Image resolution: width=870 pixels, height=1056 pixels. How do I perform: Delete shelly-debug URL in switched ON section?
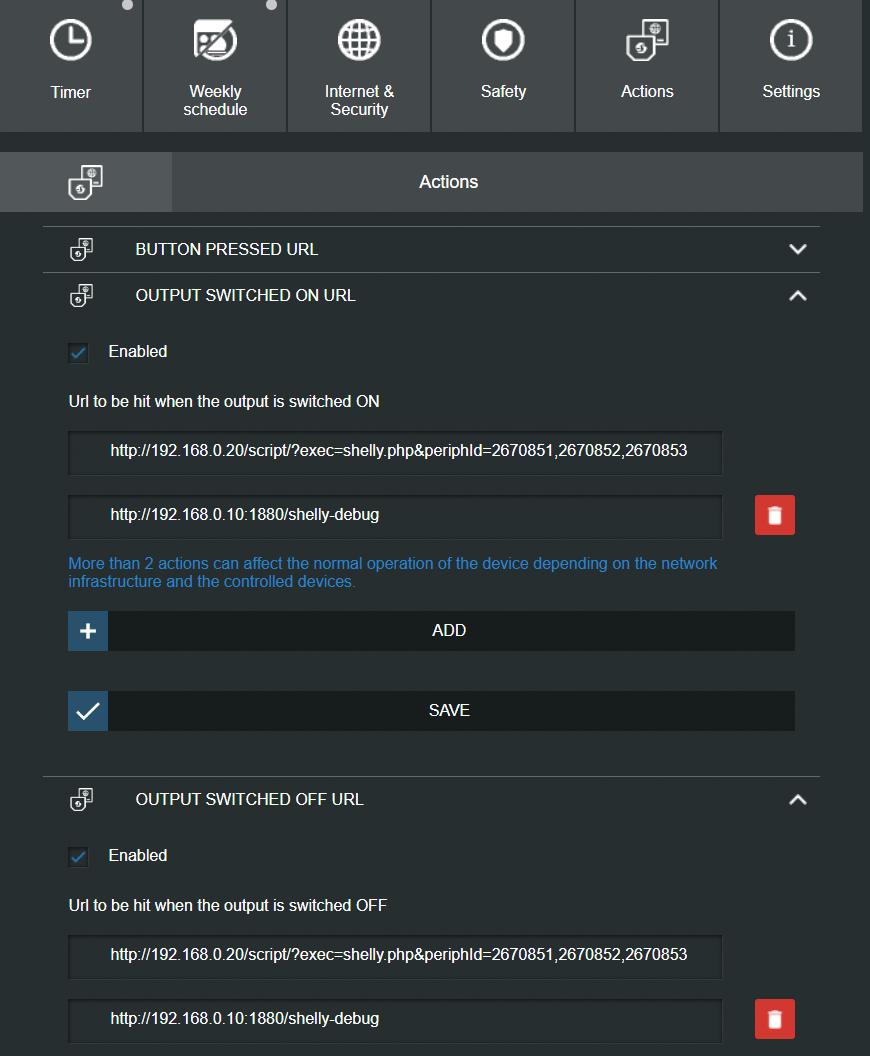pos(774,515)
